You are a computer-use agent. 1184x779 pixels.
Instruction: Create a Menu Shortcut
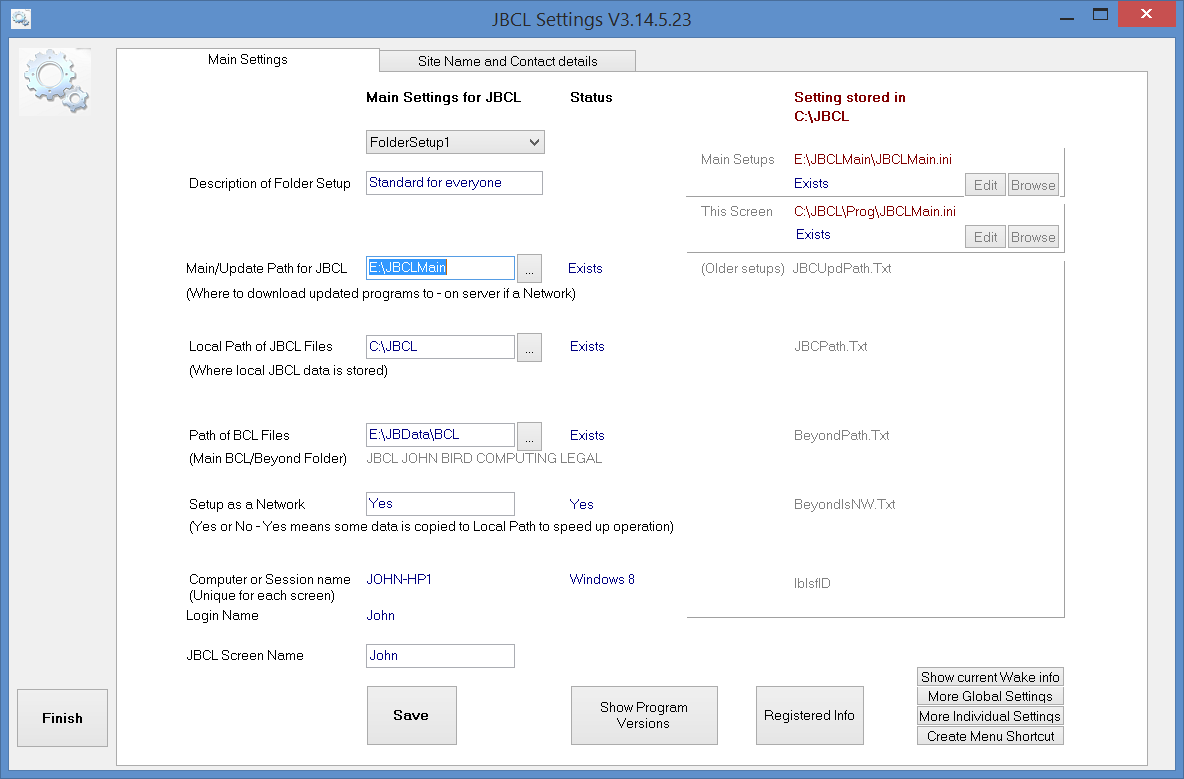[x=989, y=735]
